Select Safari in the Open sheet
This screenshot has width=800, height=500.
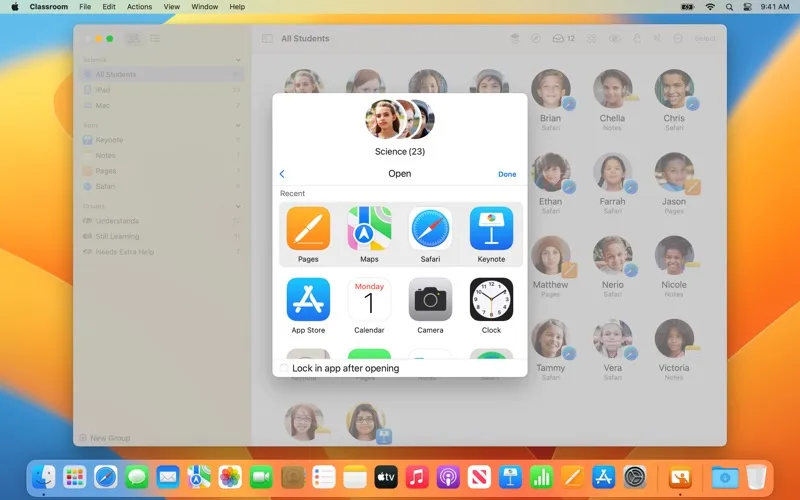coord(430,228)
